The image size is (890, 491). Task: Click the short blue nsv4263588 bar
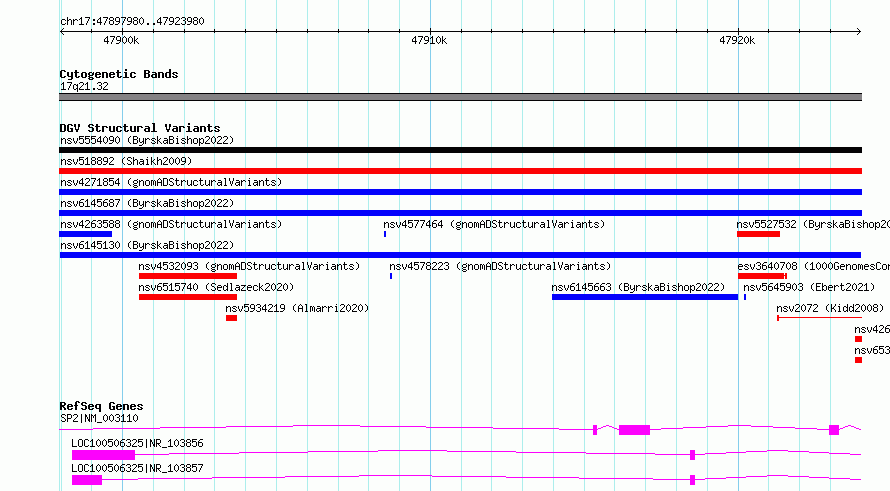point(86,234)
